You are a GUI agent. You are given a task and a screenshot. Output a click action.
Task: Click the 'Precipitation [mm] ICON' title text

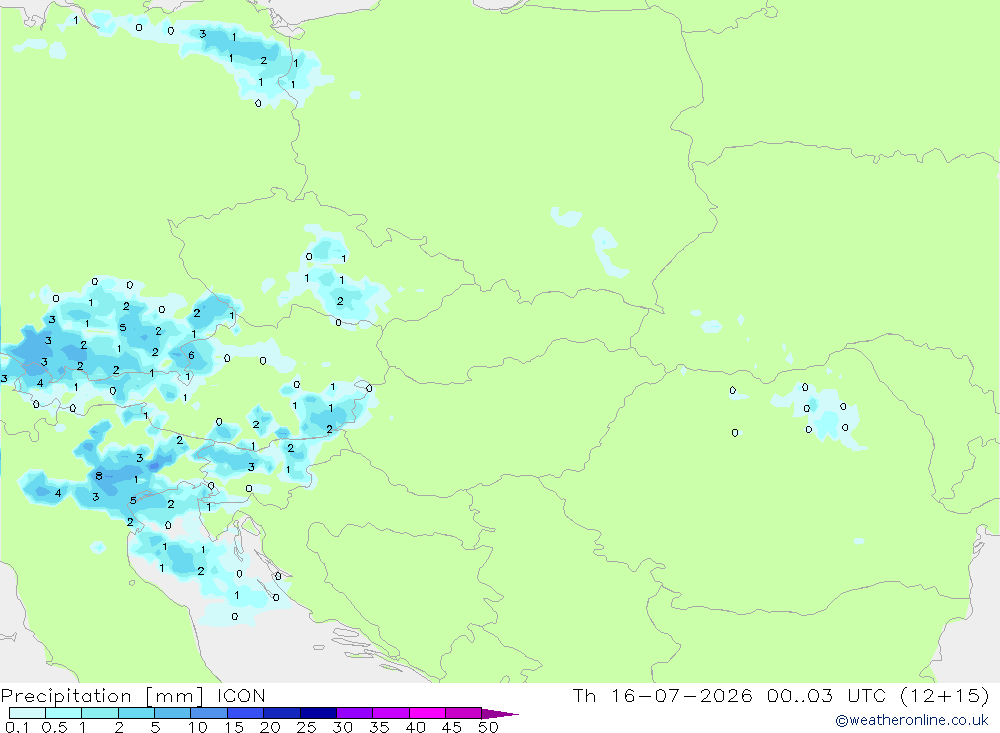pos(133,695)
